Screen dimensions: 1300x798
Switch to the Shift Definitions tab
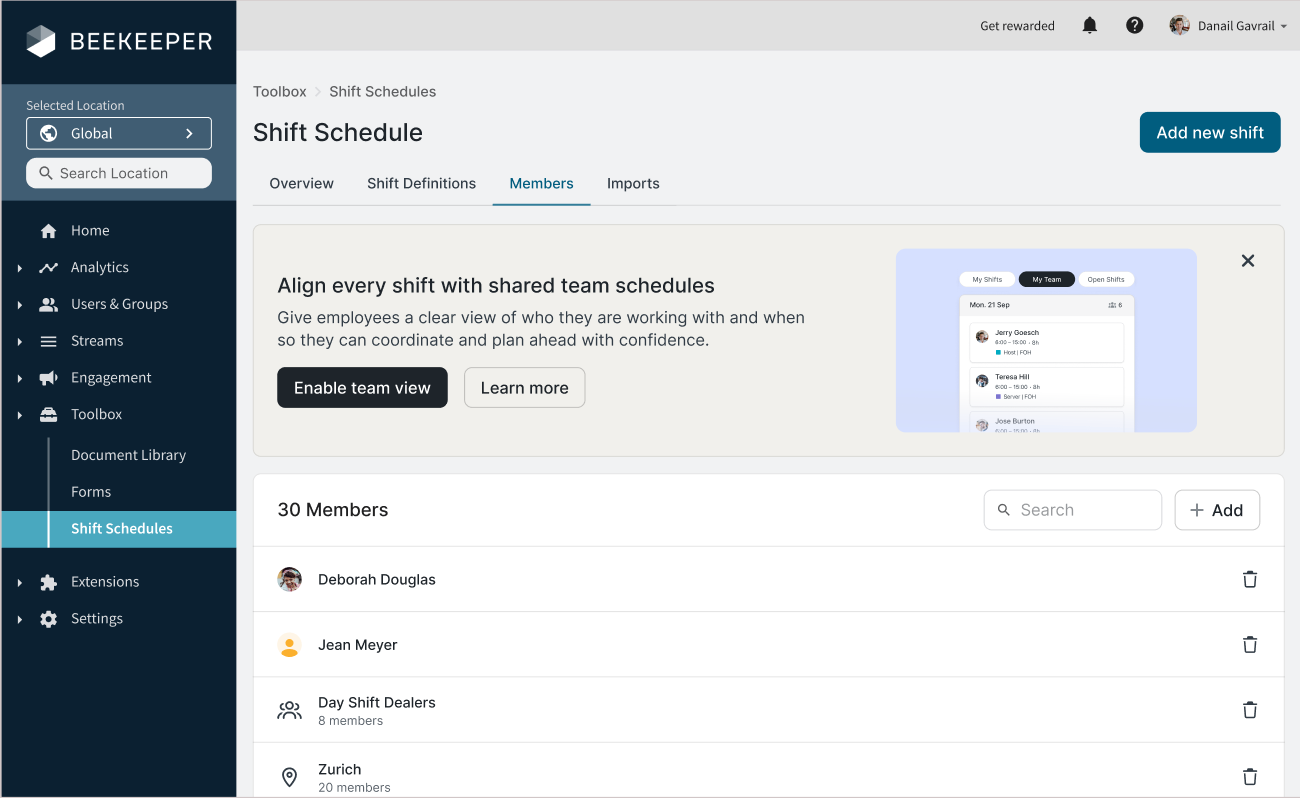[421, 184]
